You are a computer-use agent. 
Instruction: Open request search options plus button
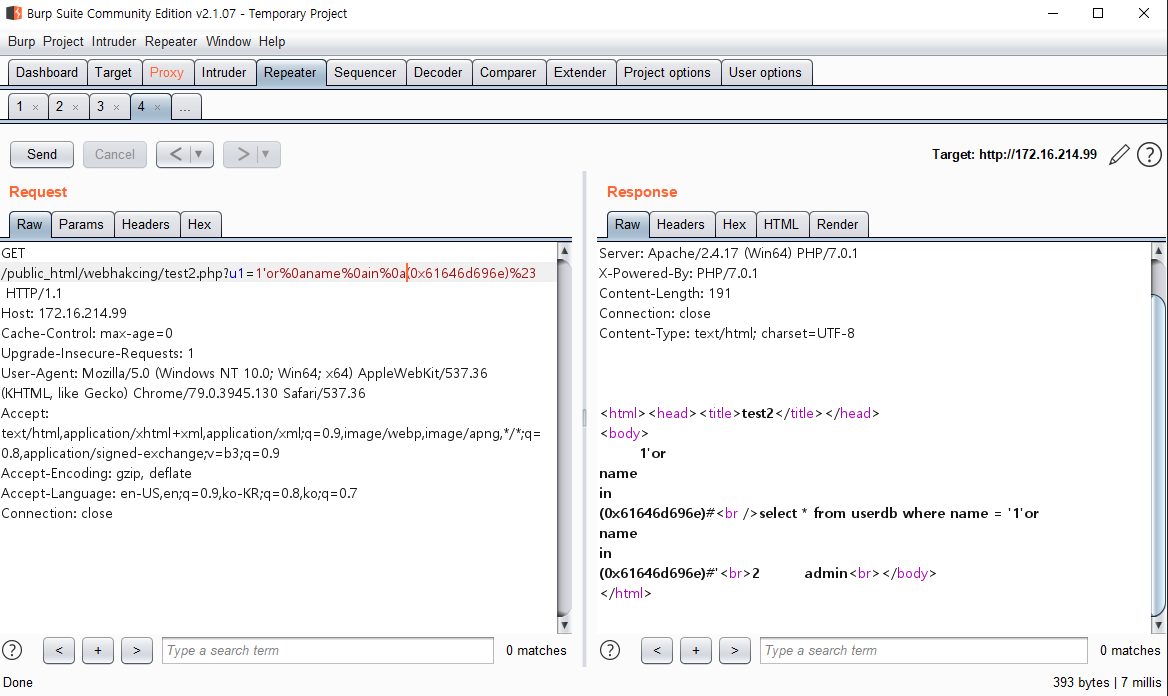tap(98, 651)
